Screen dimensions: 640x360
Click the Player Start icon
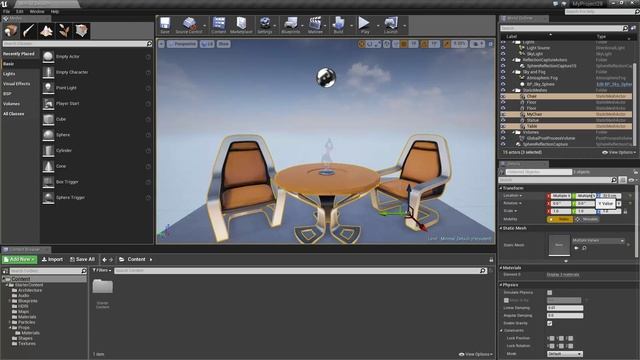click(x=48, y=104)
